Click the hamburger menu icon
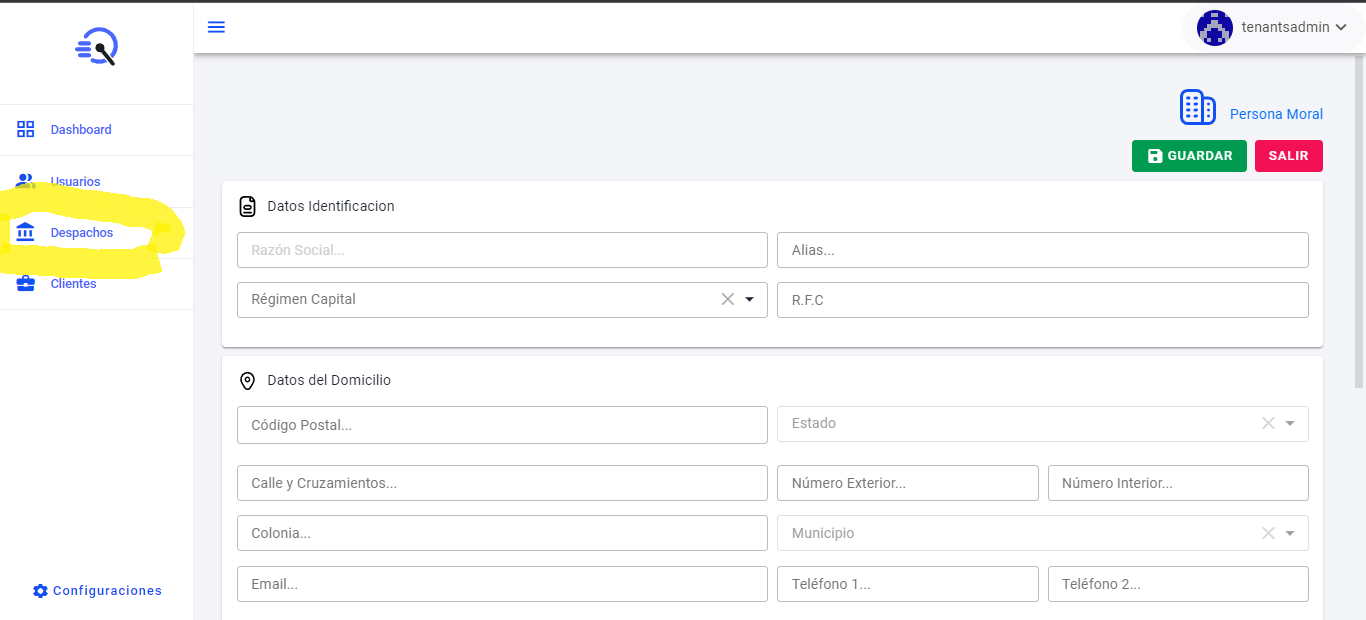 pyautogui.click(x=216, y=27)
